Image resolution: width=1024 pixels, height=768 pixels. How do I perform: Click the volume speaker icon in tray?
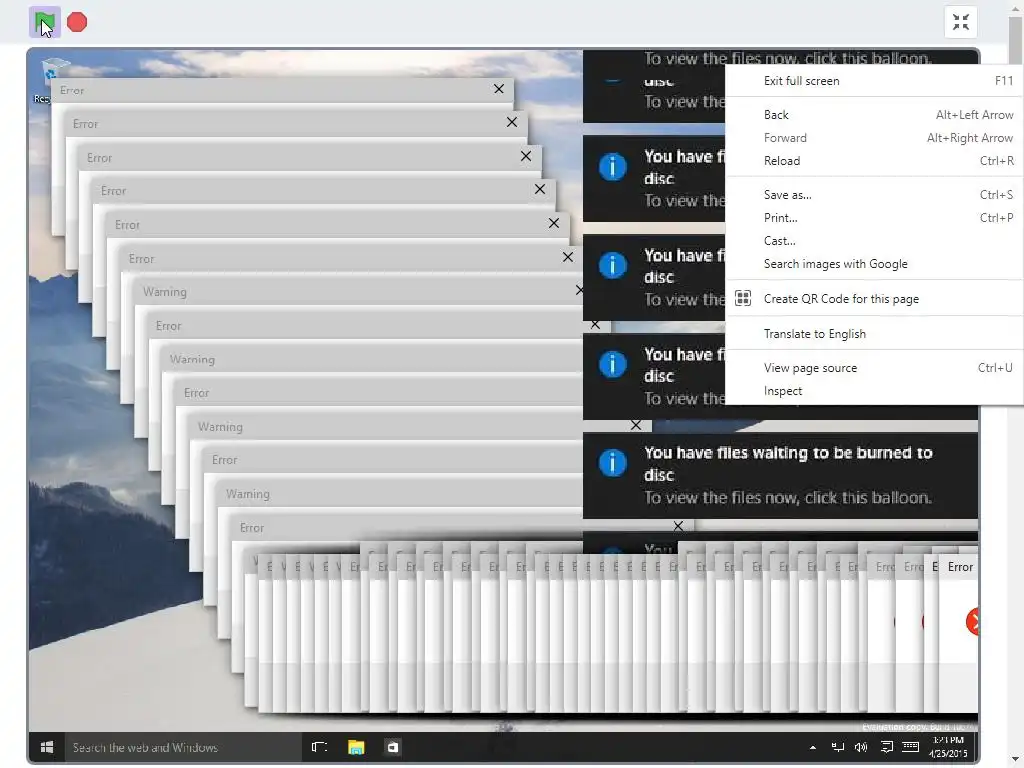pyautogui.click(x=861, y=747)
